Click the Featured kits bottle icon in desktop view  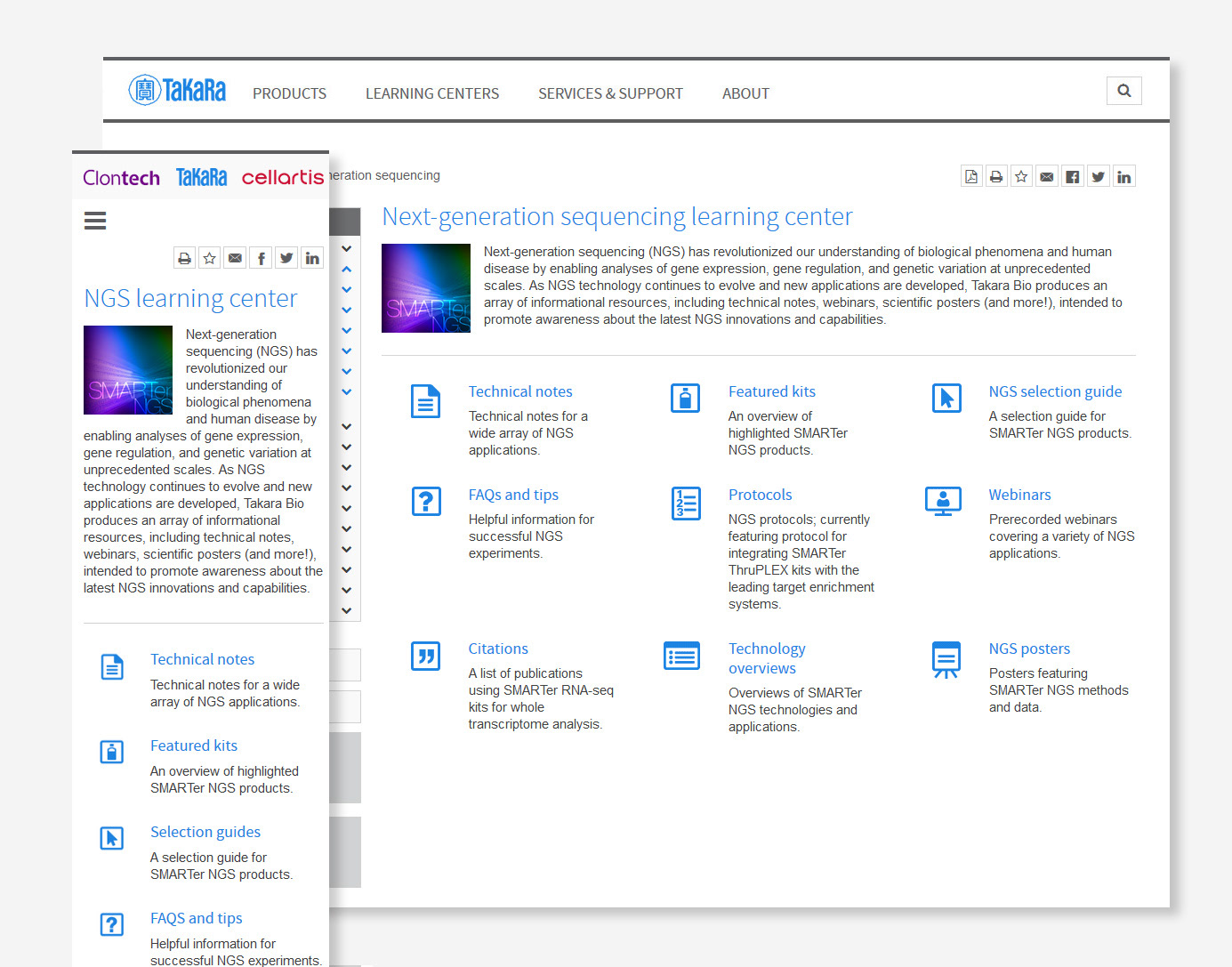(x=685, y=399)
